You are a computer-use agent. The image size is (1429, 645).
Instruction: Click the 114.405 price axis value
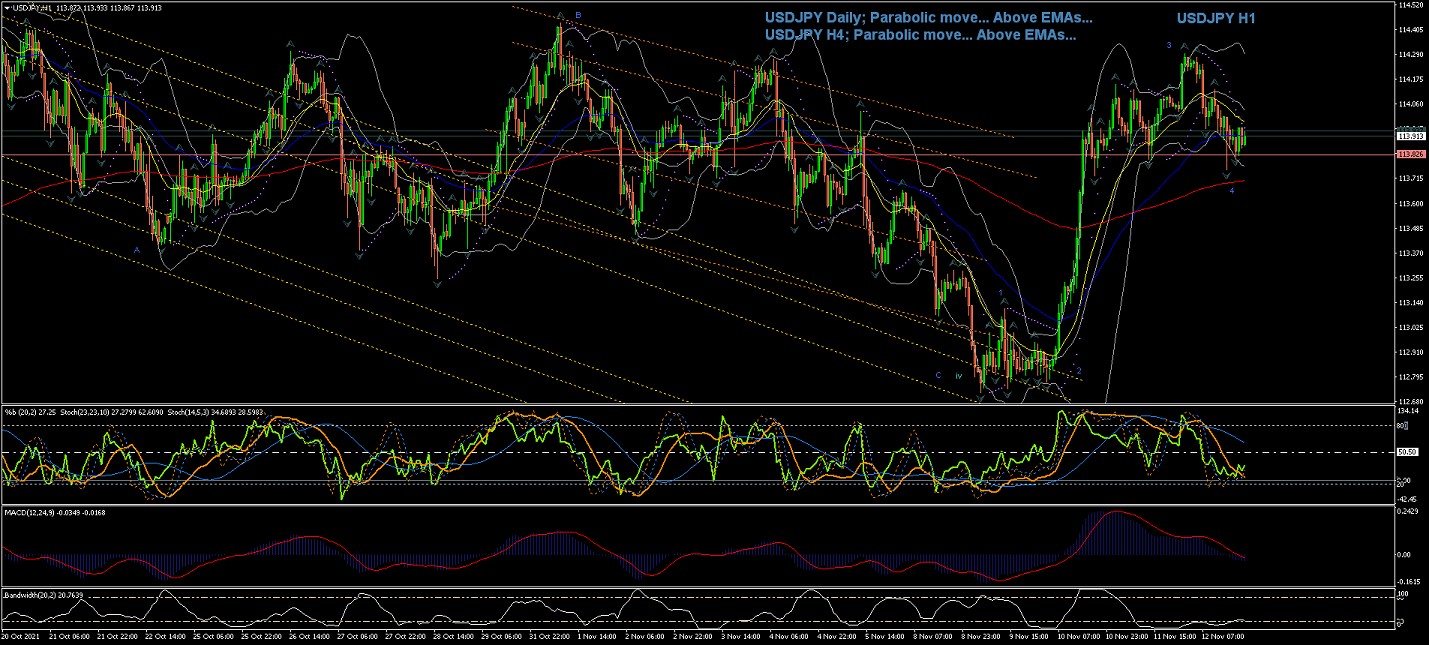click(1411, 29)
